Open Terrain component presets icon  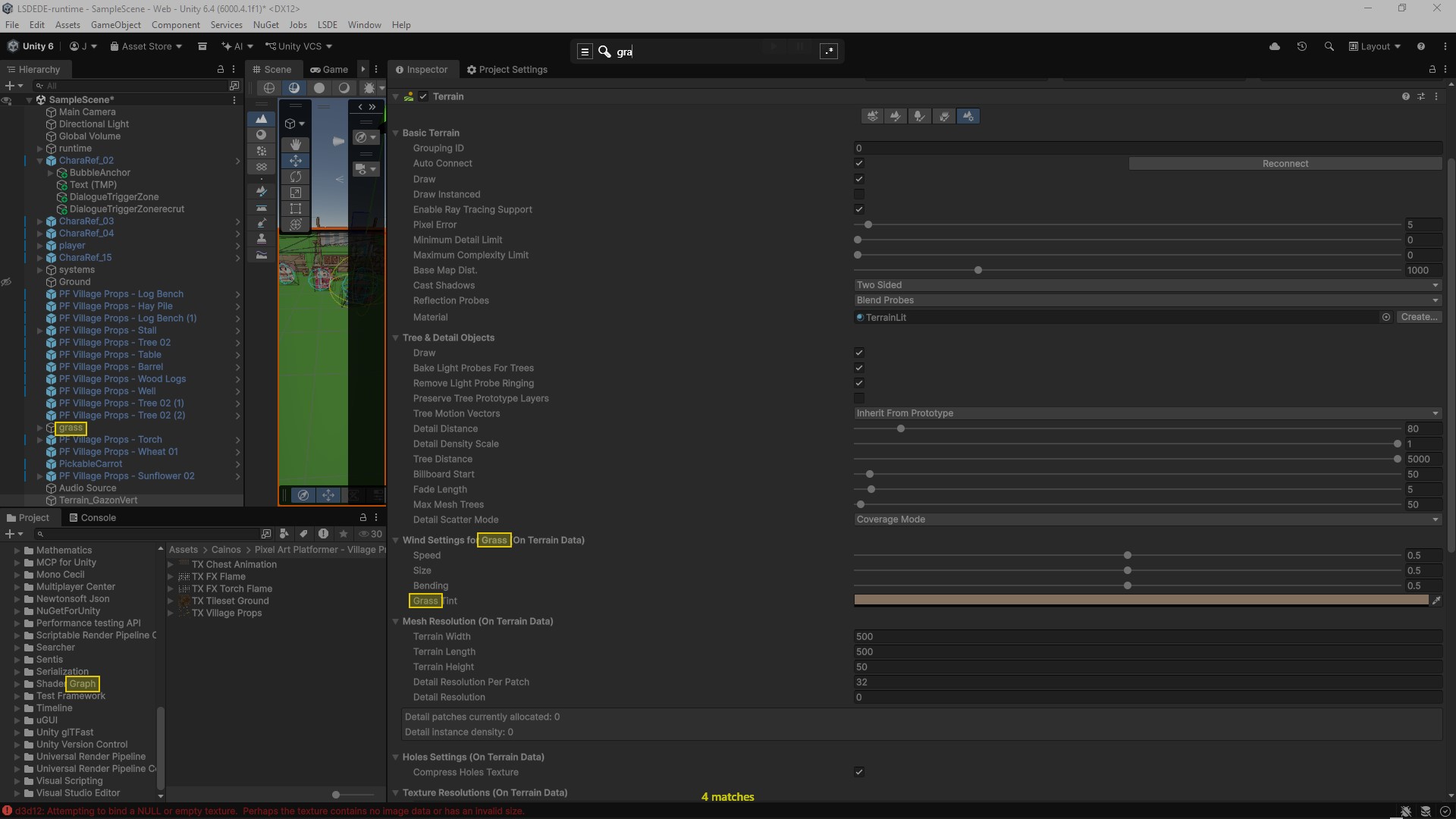pyautogui.click(x=1421, y=96)
